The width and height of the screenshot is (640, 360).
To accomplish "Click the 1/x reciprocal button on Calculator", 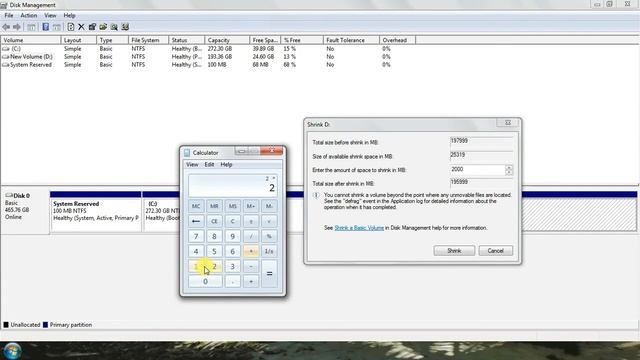I will 269,251.
